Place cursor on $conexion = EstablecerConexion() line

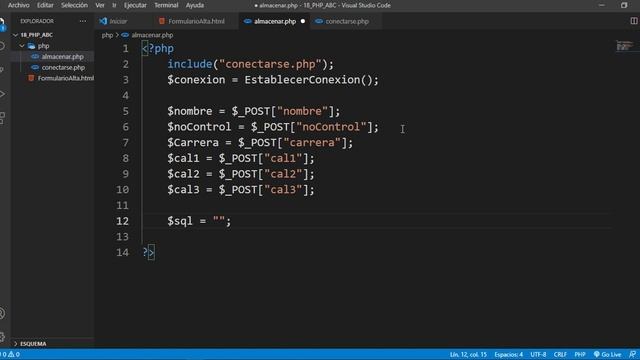(273, 80)
